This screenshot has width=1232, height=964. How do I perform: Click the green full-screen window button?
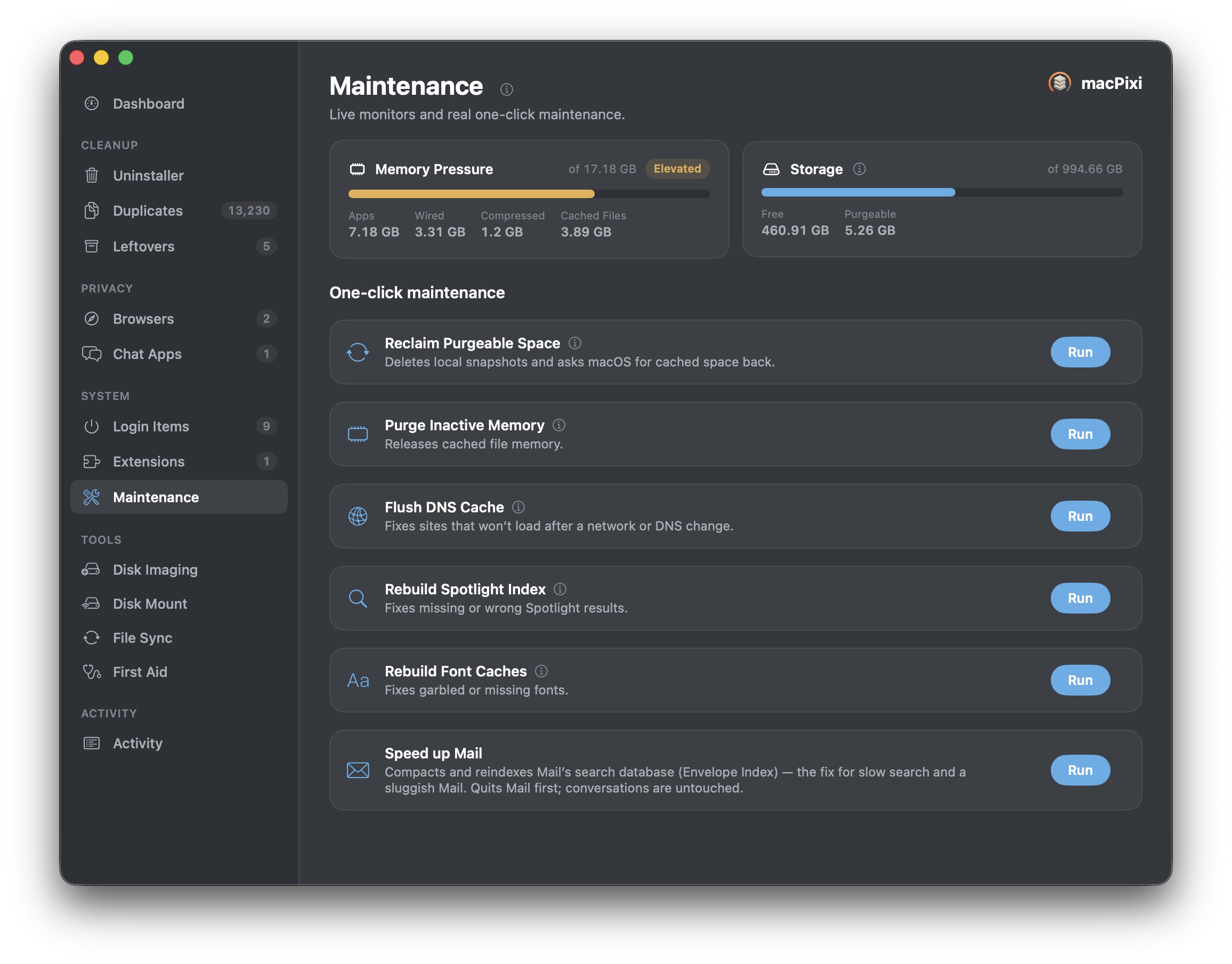[x=126, y=58]
